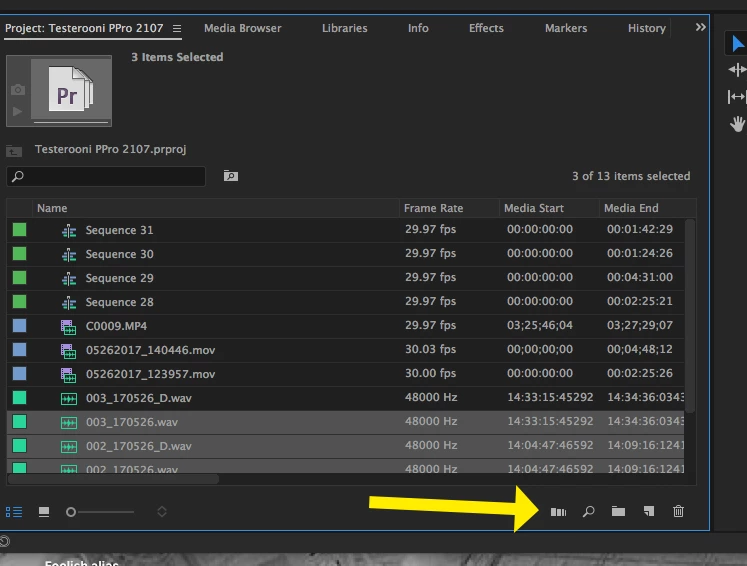Switch to Icon View
The image size is (747, 566).
pos(44,512)
